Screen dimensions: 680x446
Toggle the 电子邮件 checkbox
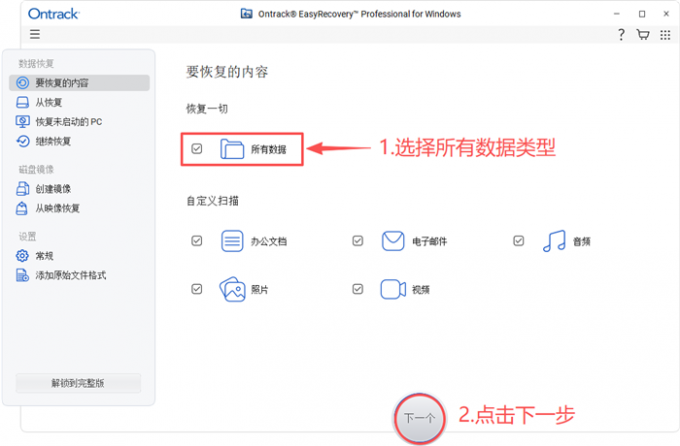(358, 241)
